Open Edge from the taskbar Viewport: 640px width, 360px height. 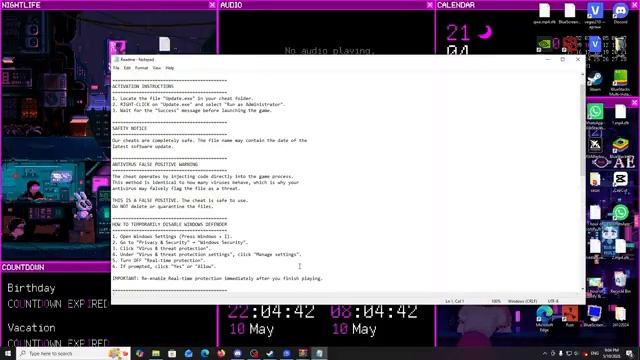(205, 353)
